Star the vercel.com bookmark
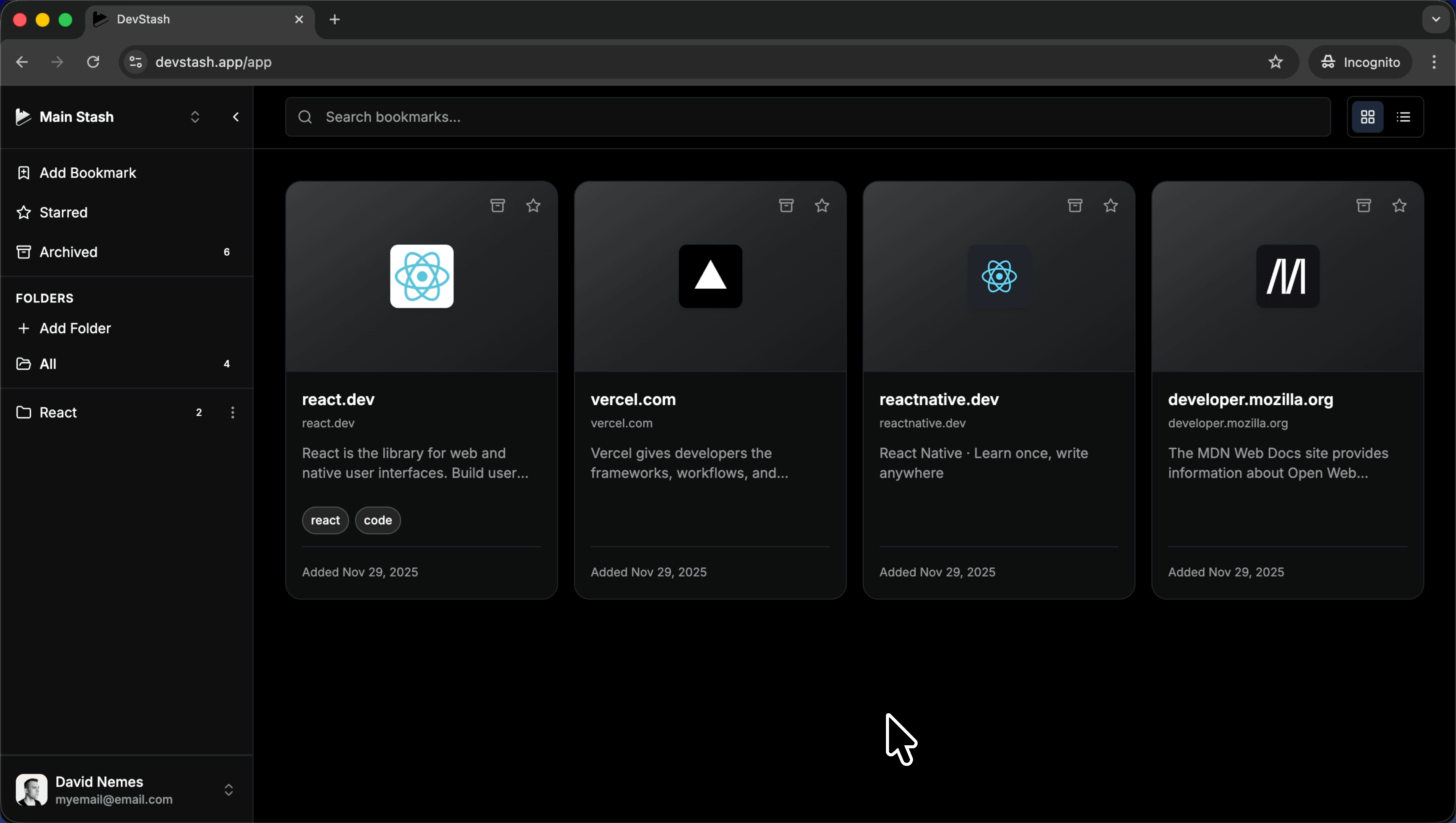 822,205
